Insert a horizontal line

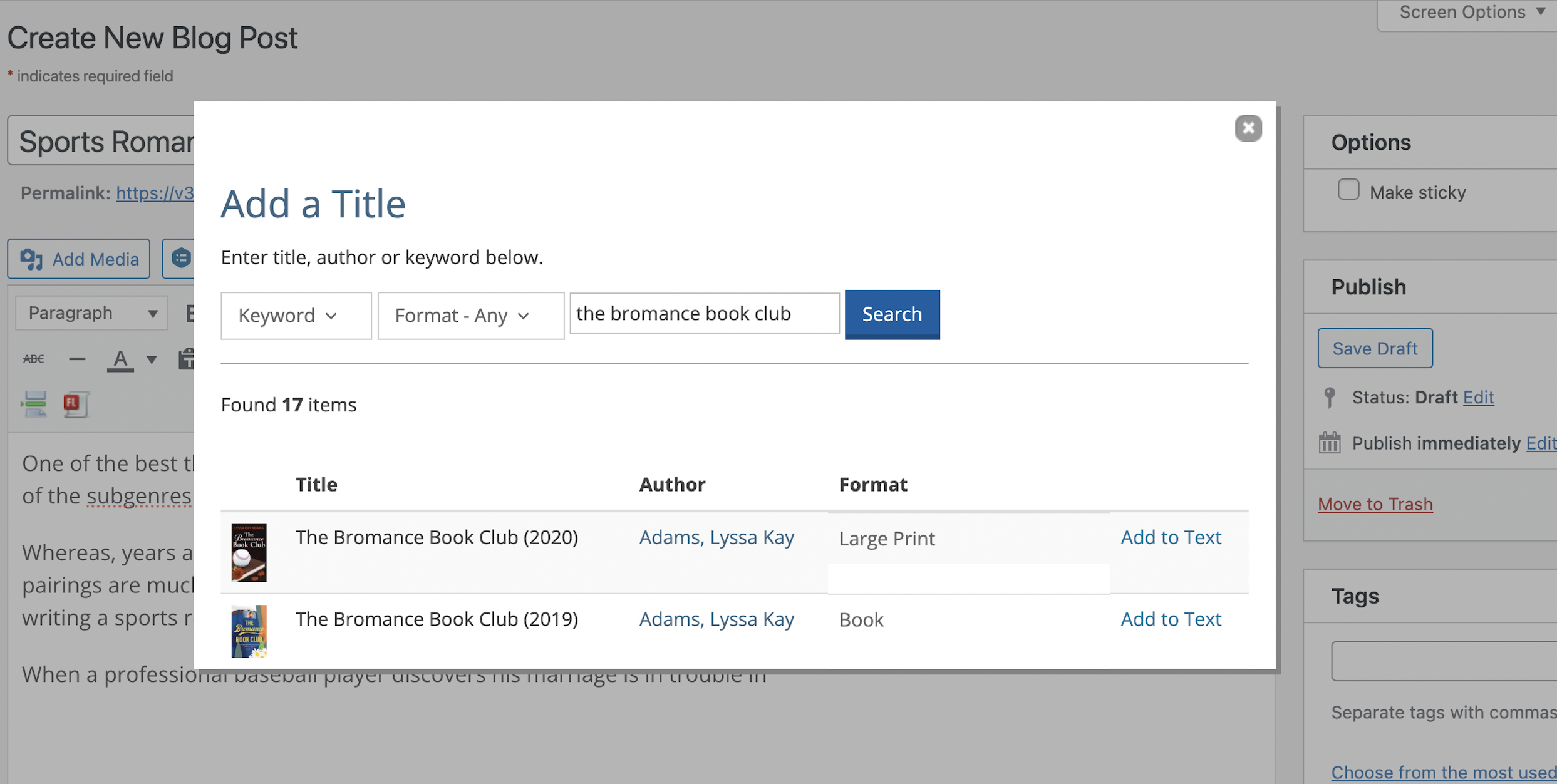coord(77,358)
